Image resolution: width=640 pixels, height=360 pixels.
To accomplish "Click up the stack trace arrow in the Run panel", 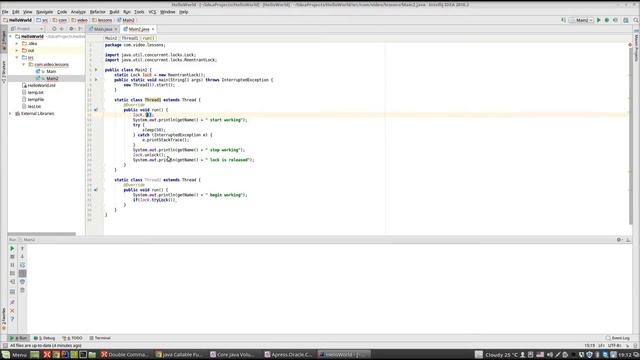I will pyautogui.click(x=22, y=248).
